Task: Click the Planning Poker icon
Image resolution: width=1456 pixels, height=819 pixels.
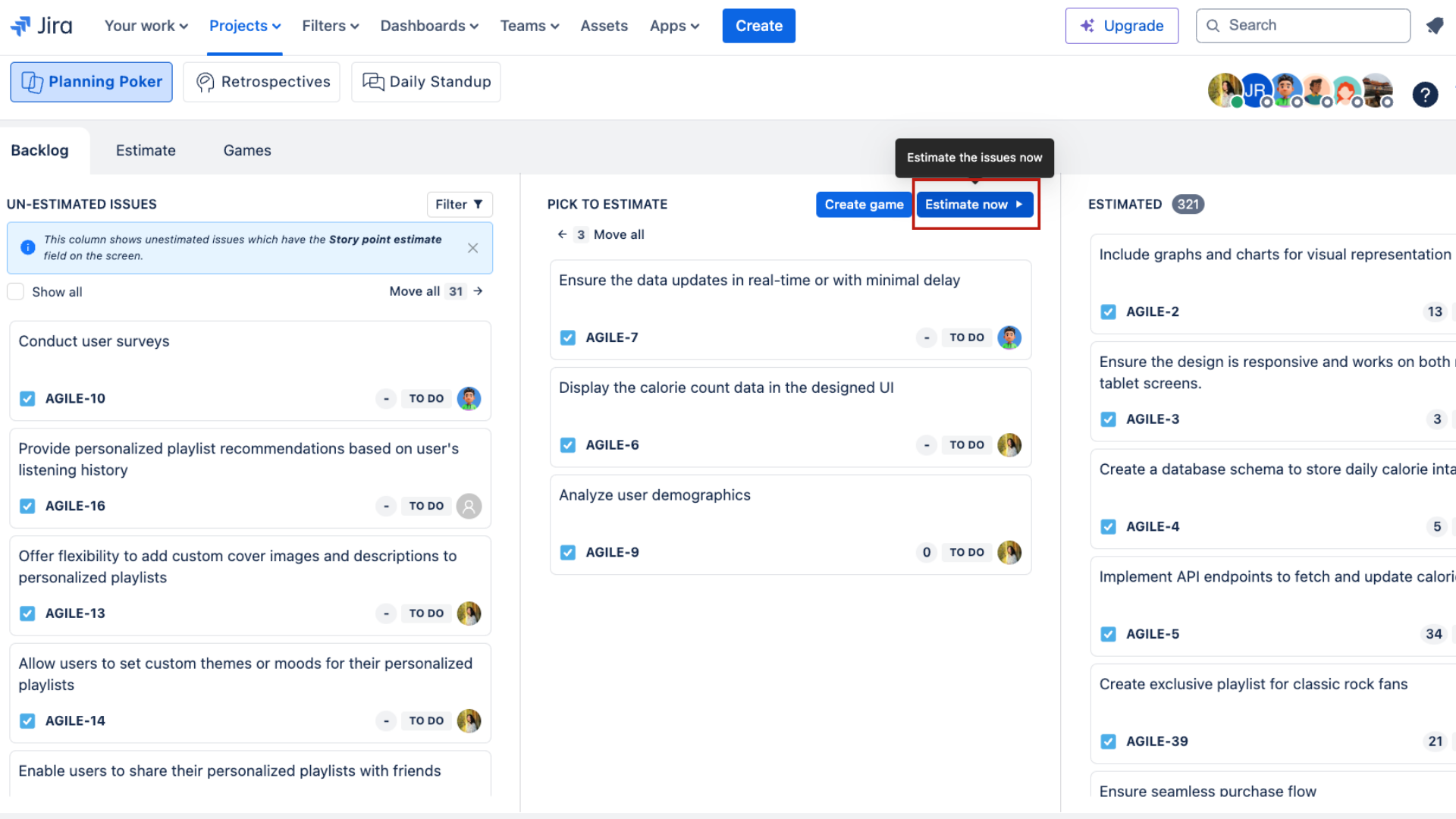Action: pos(30,82)
